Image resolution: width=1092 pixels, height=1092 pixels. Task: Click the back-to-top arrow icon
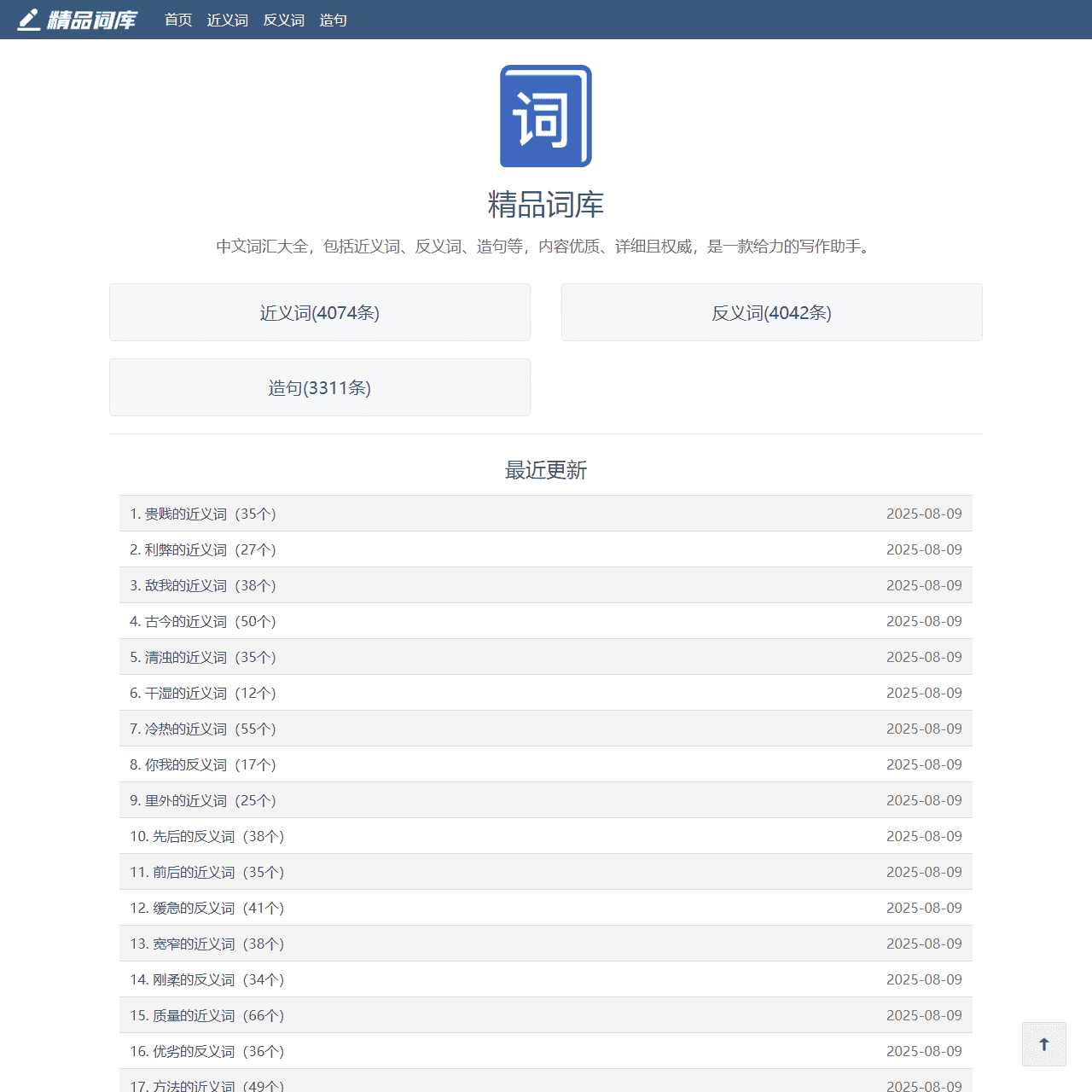pos(1043,1043)
